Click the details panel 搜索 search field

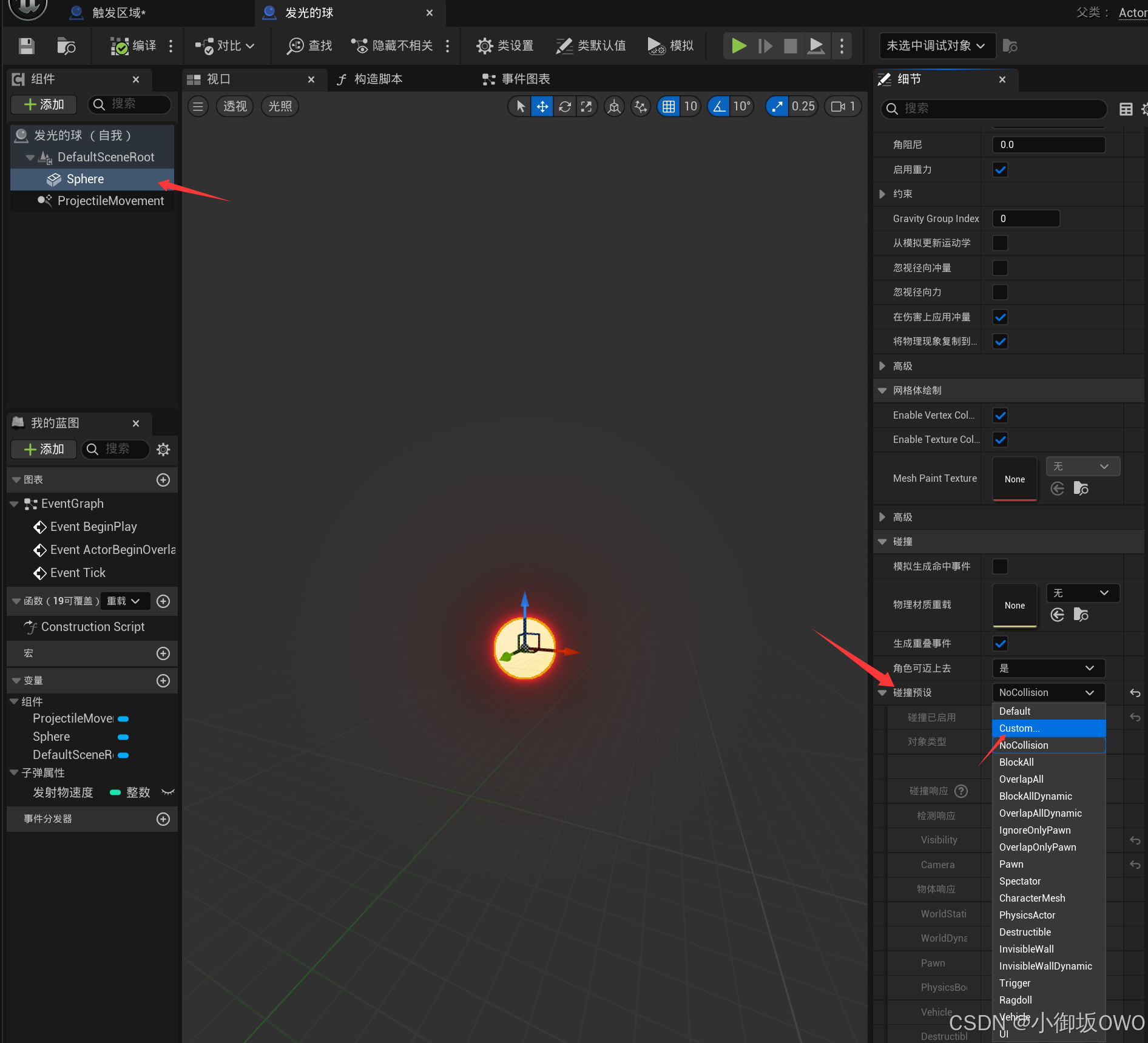pos(993,109)
